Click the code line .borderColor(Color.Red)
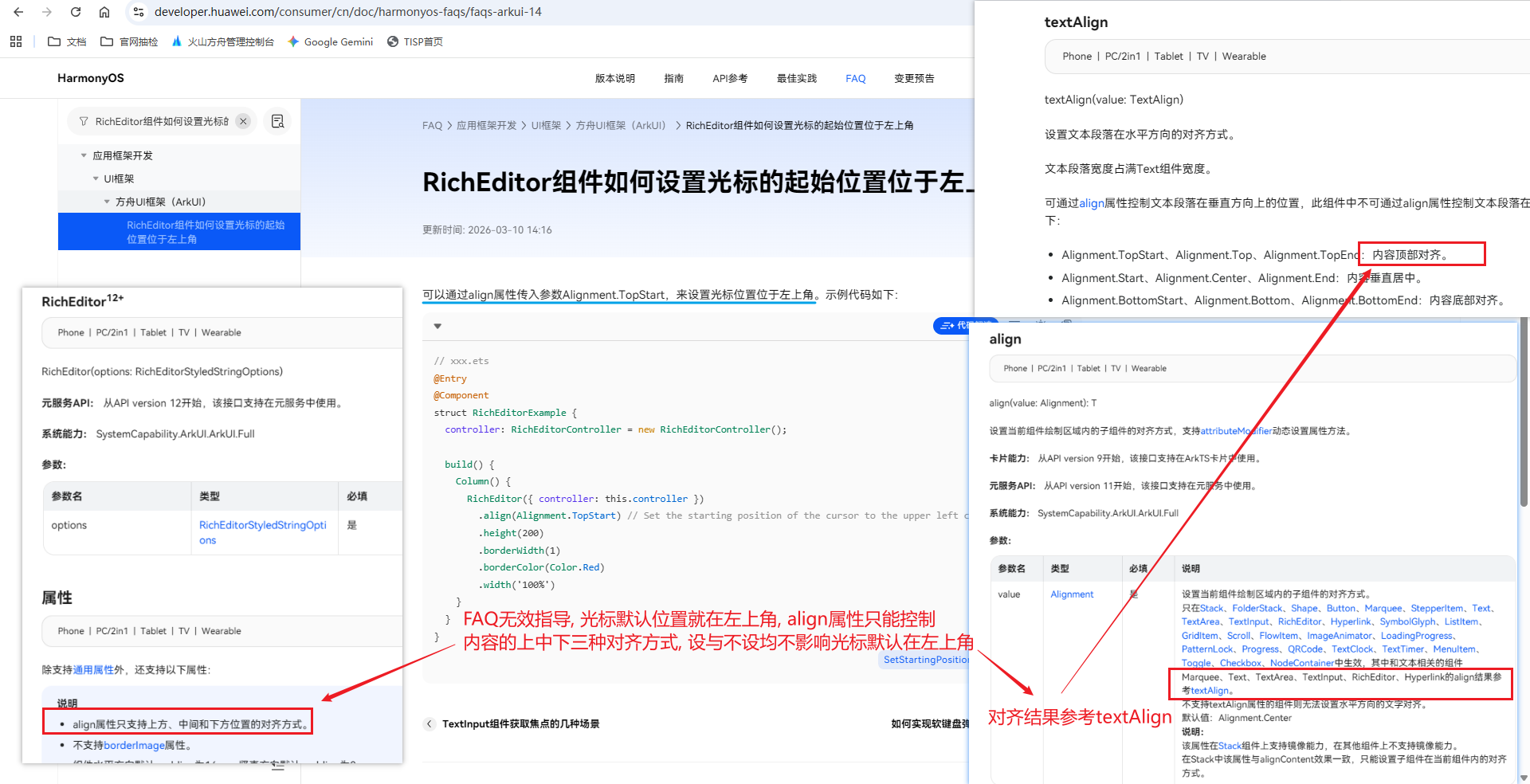This screenshot has width=1530, height=784. coord(542,567)
